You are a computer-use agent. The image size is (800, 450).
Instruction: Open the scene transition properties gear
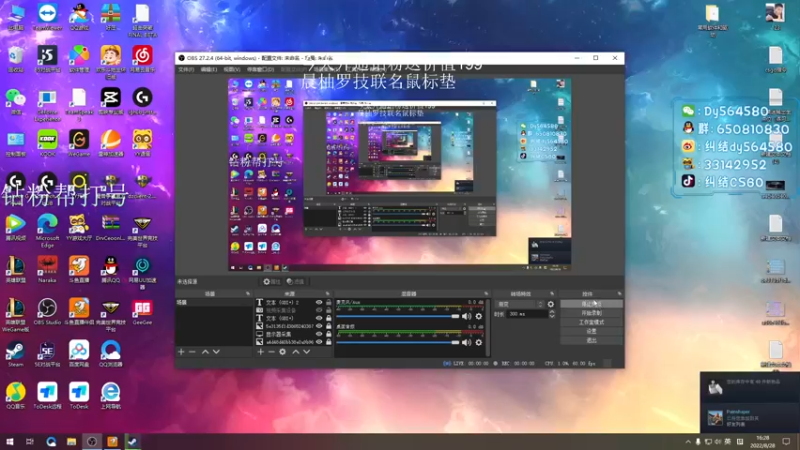pos(551,304)
